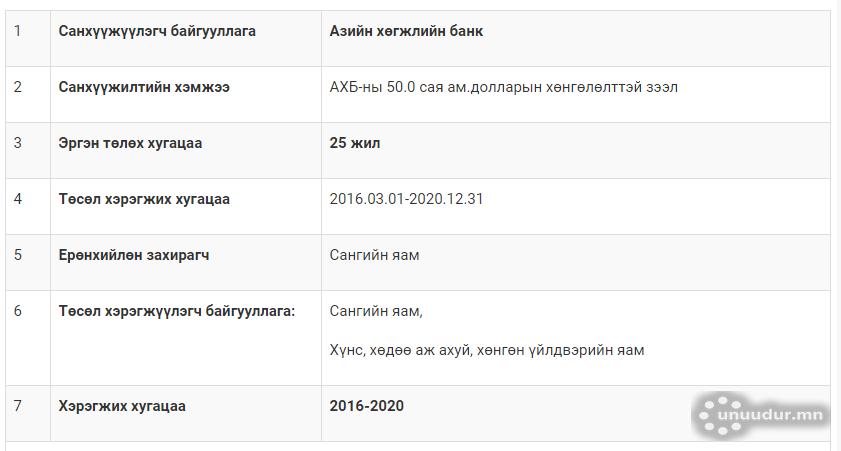
Task: Select 'Сангийн яам' in the Ерөнхийлөн захирагч row
Action: tap(374, 255)
